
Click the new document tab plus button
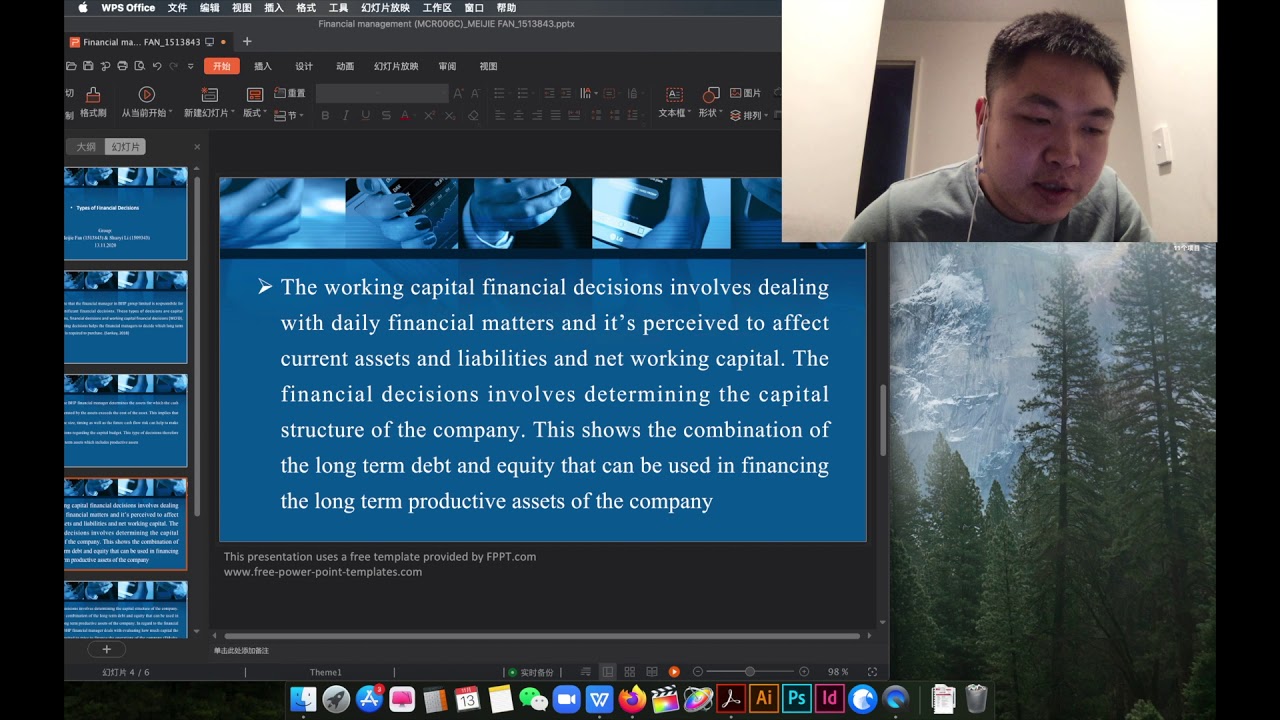[x=247, y=42]
